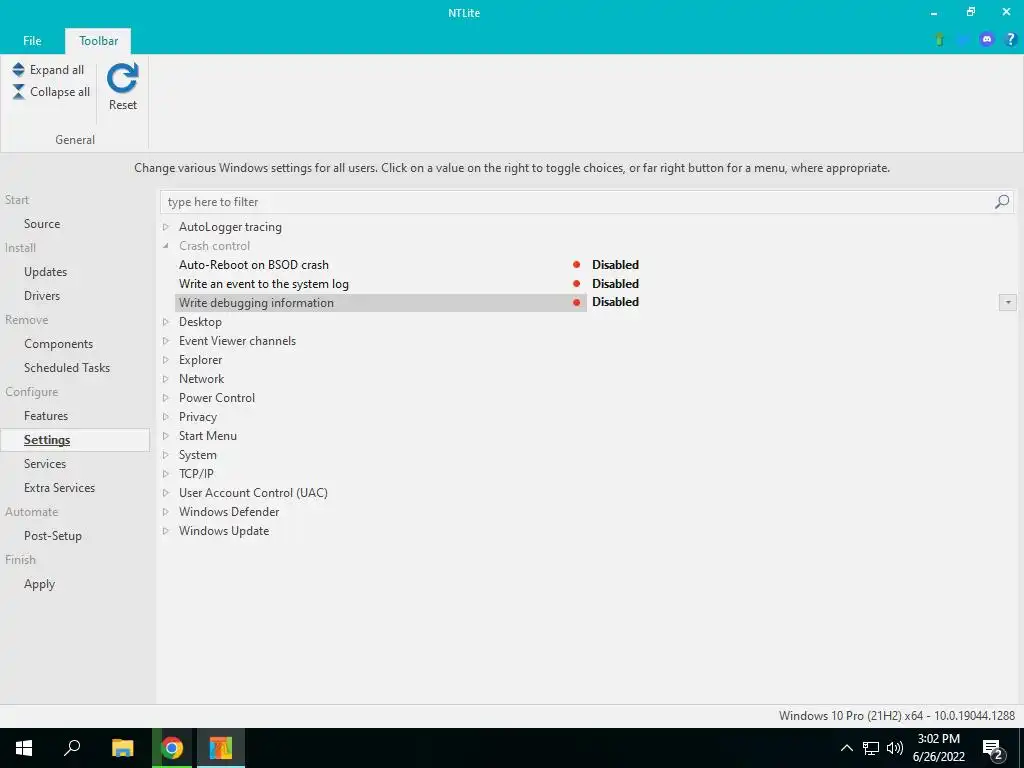The image size is (1024, 768).
Task: Click the network tray icon
Action: [871, 748]
